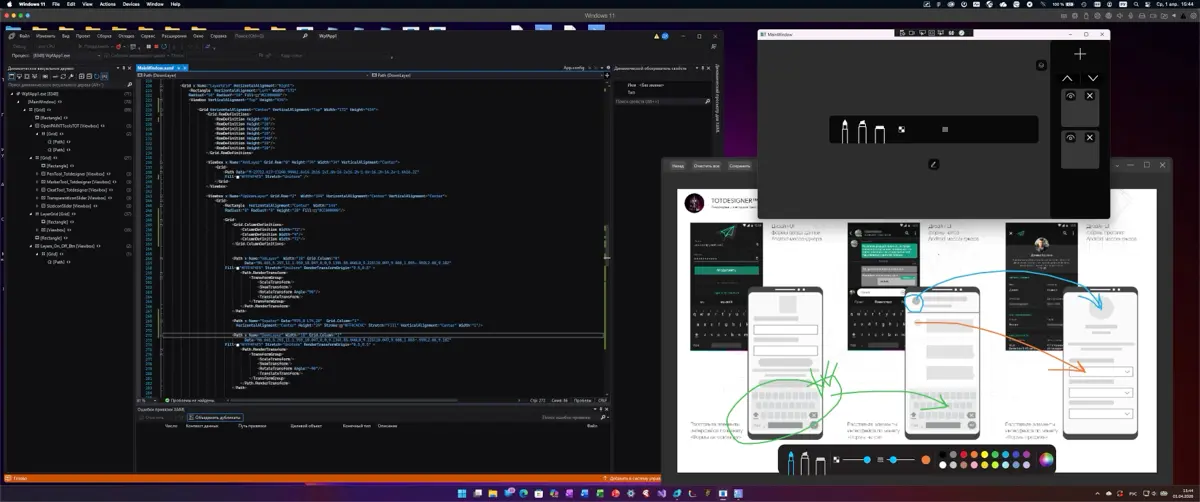
Task: Collapse the WpfApp1.exe tree node
Action: pos(12,93)
